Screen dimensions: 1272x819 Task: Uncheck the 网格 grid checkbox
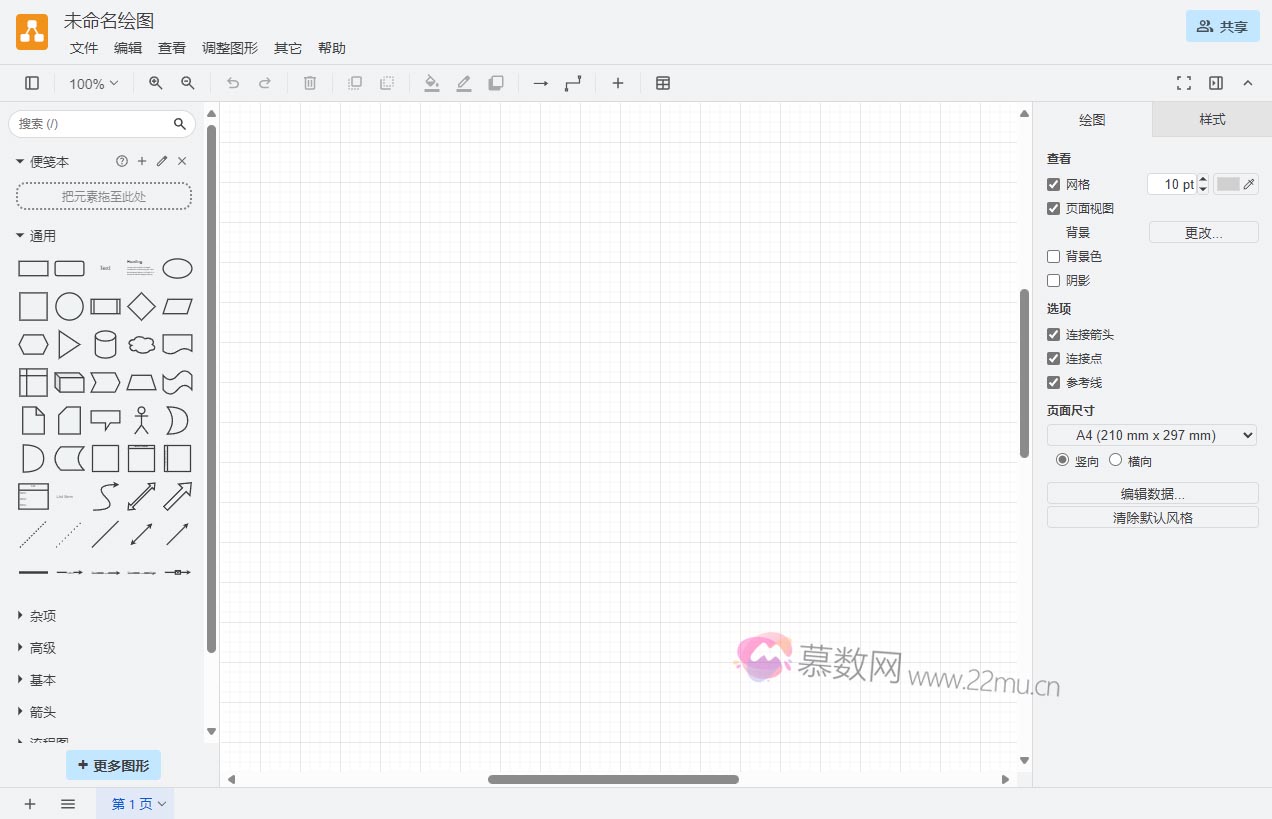click(1053, 184)
